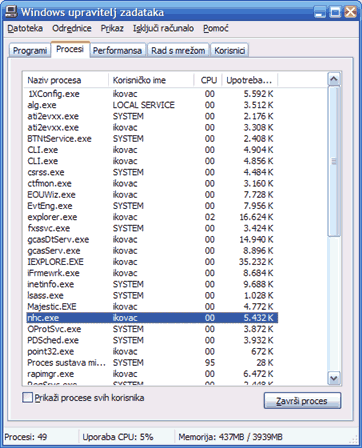Click Uporaba CPU: 5% status entry
This screenshot has height=448, width=362.
pos(118,437)
